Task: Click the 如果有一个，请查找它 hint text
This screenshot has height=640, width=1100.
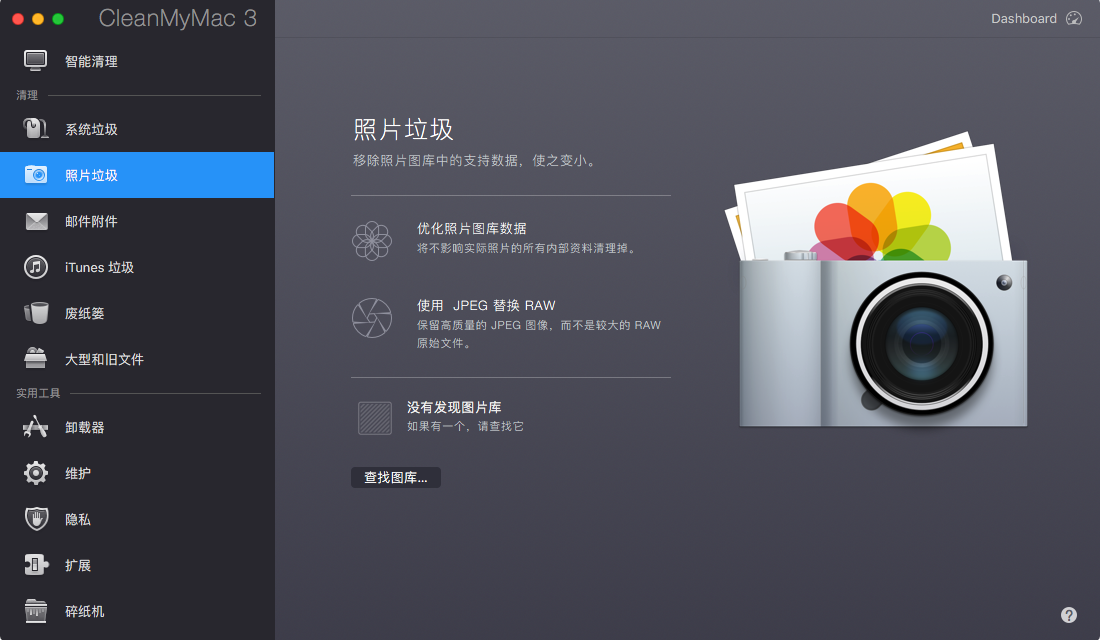Action: (465, 426)
